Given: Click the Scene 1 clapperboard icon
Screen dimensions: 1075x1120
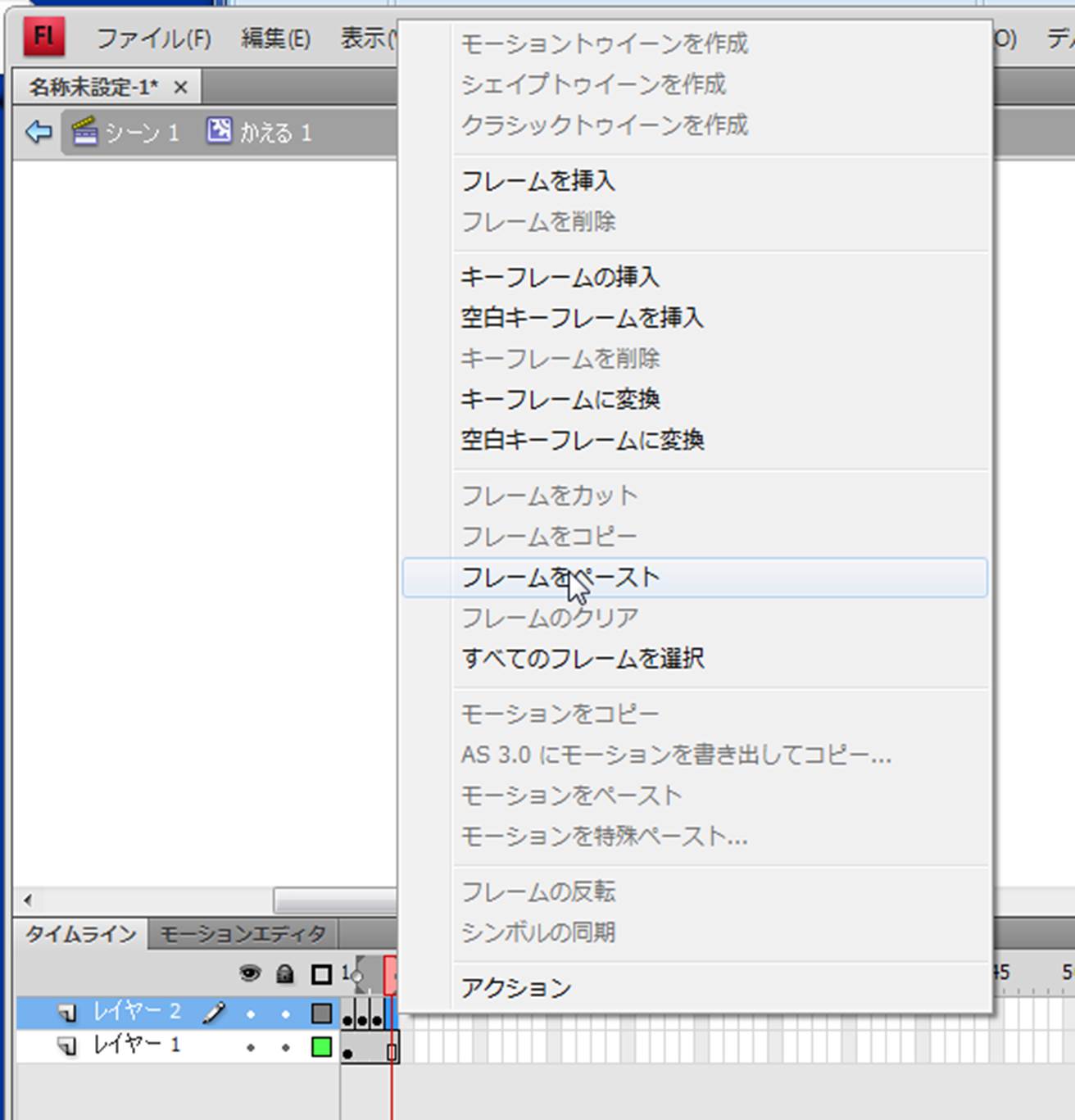Looking at the screenshot, I should pyautogui.click(x=85, y=132).
